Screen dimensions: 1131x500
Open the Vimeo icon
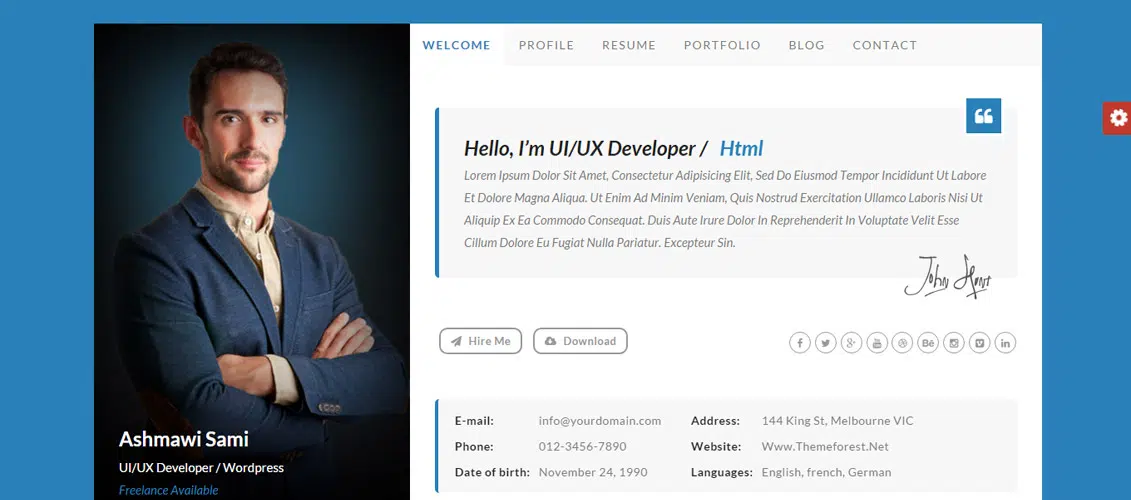[980, 343]
